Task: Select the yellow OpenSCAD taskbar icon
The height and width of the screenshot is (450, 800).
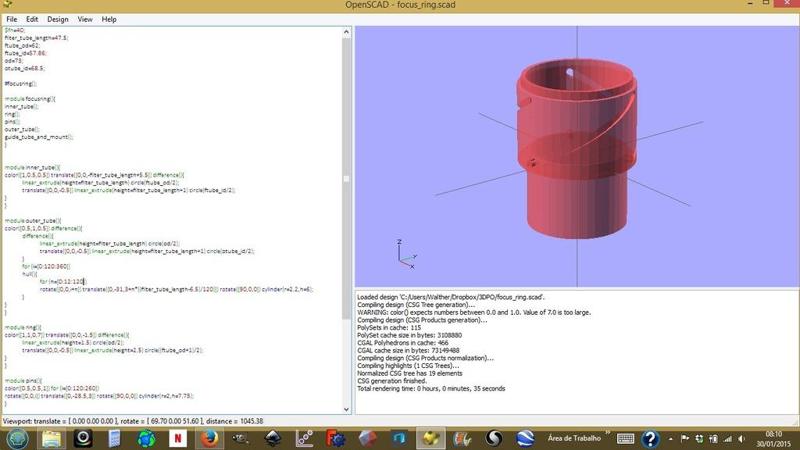Action: 431,439
